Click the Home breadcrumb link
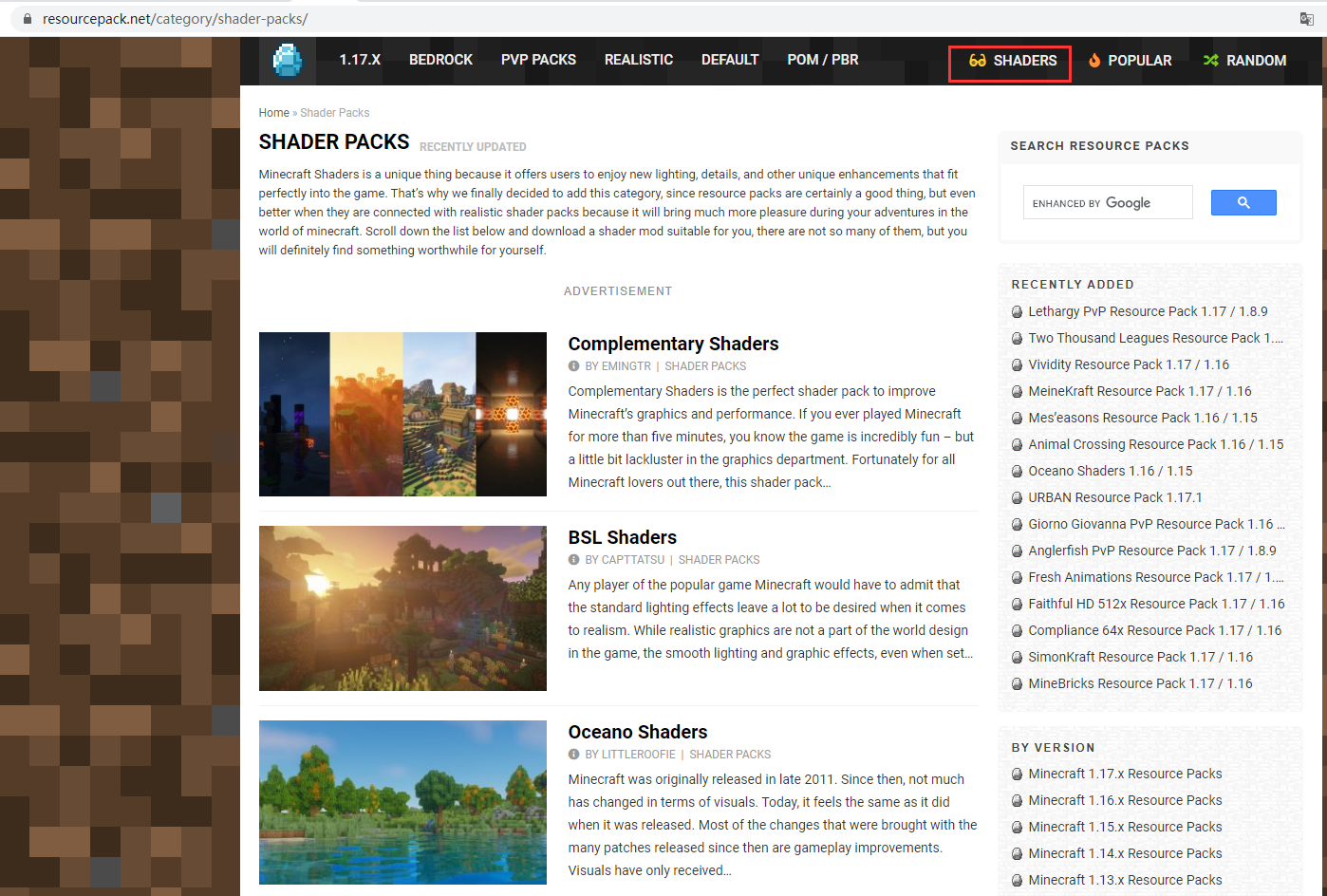Image resolution: width=1327 pixels, height=896 pixels. pyautogui.click(x=273, y=112)
